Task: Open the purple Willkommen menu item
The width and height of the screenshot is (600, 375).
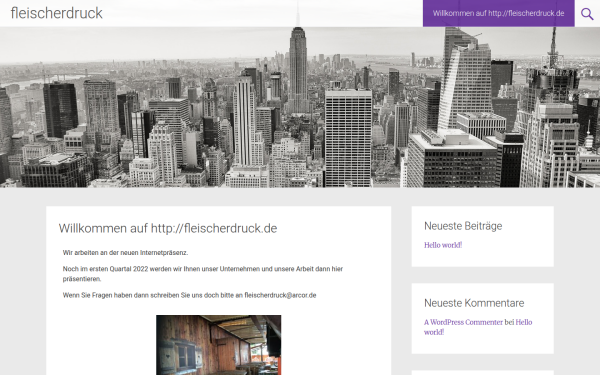Action: click(x=498, y=13)
